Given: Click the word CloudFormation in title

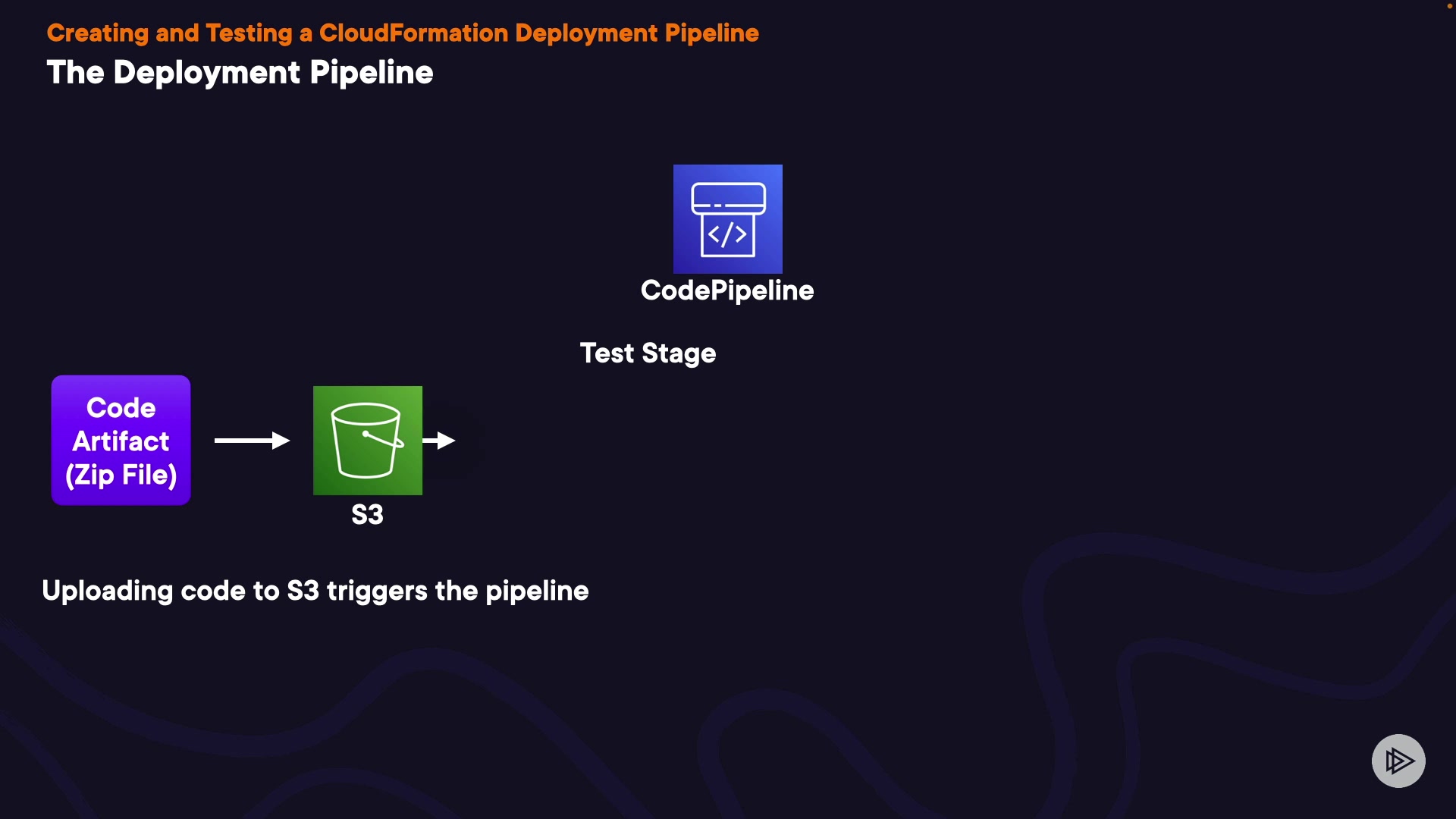Looking at the screenshot, I should coord(413,33).
